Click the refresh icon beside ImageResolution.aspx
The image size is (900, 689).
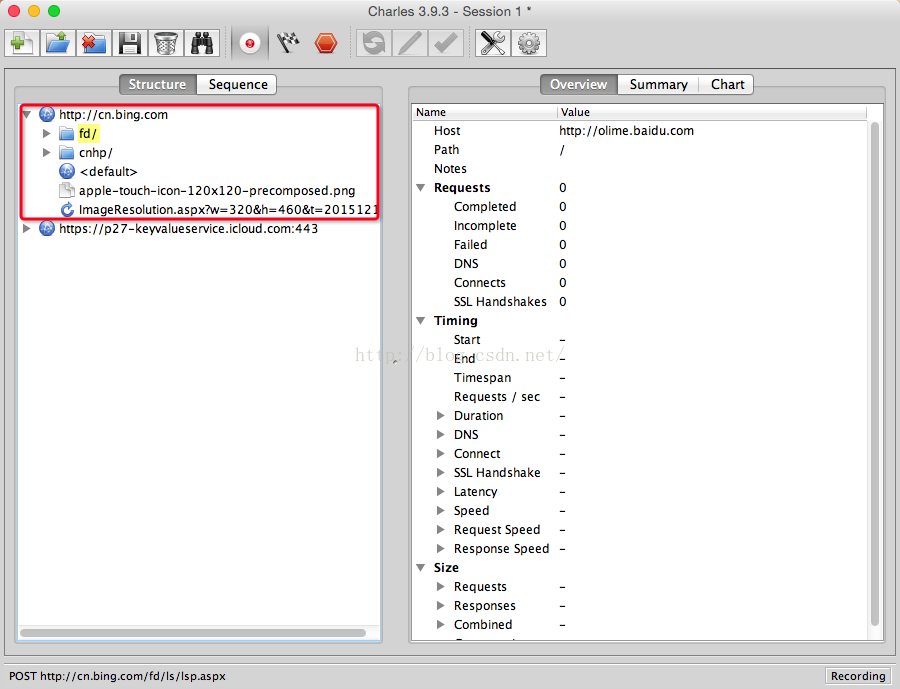[67, 210]
